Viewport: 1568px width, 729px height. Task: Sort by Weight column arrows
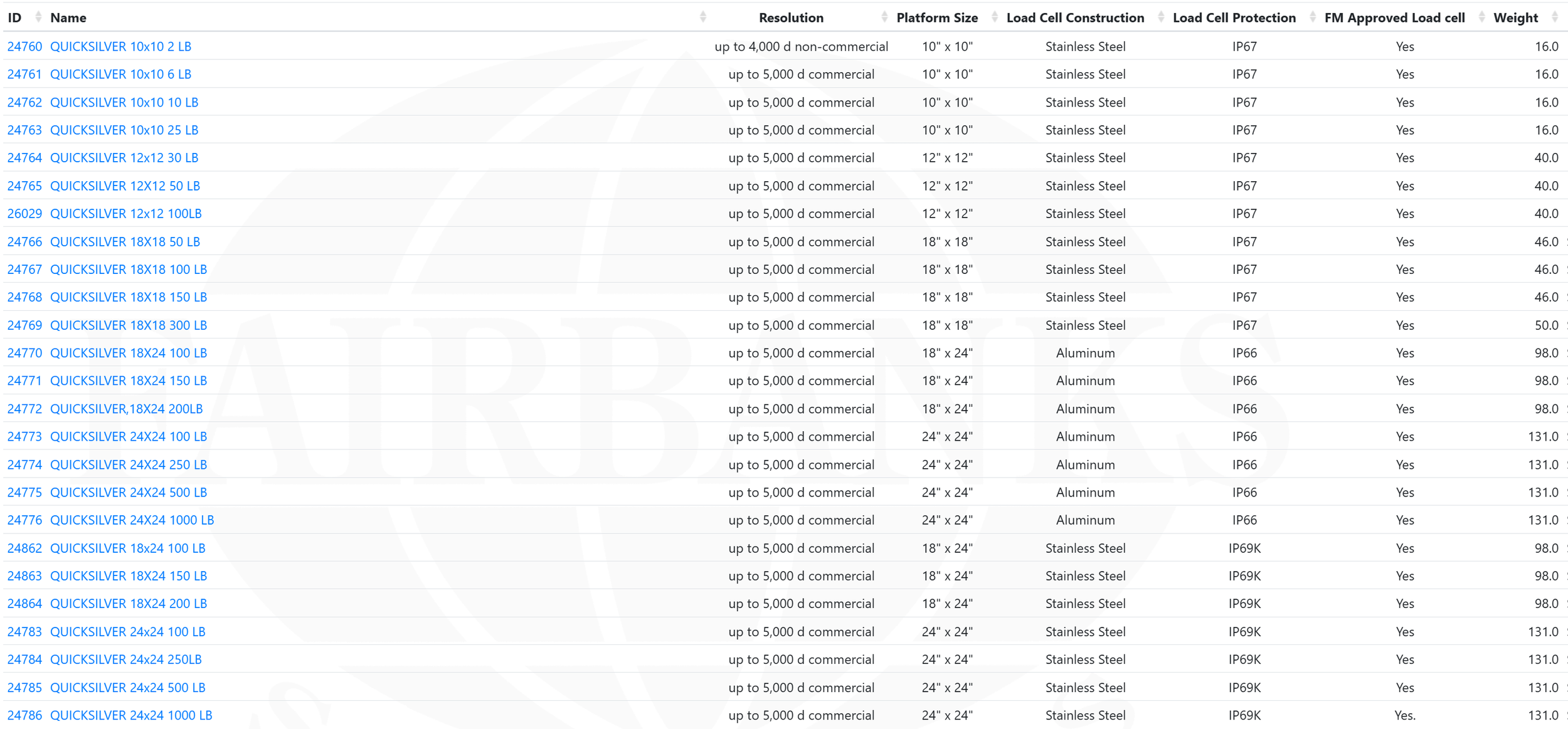click(1554, 18)
